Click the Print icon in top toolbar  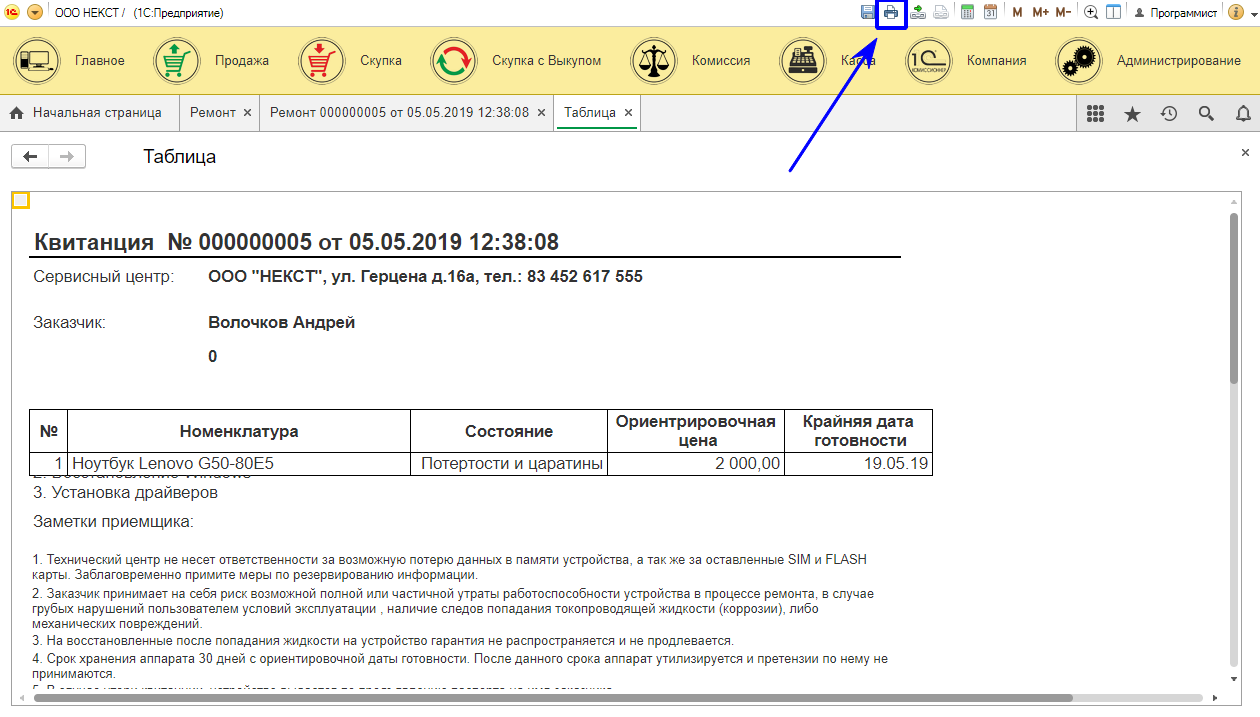point(891,13)
